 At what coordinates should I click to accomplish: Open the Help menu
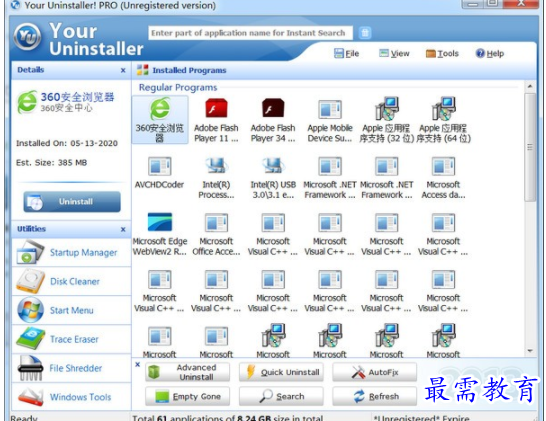[490, 54]
